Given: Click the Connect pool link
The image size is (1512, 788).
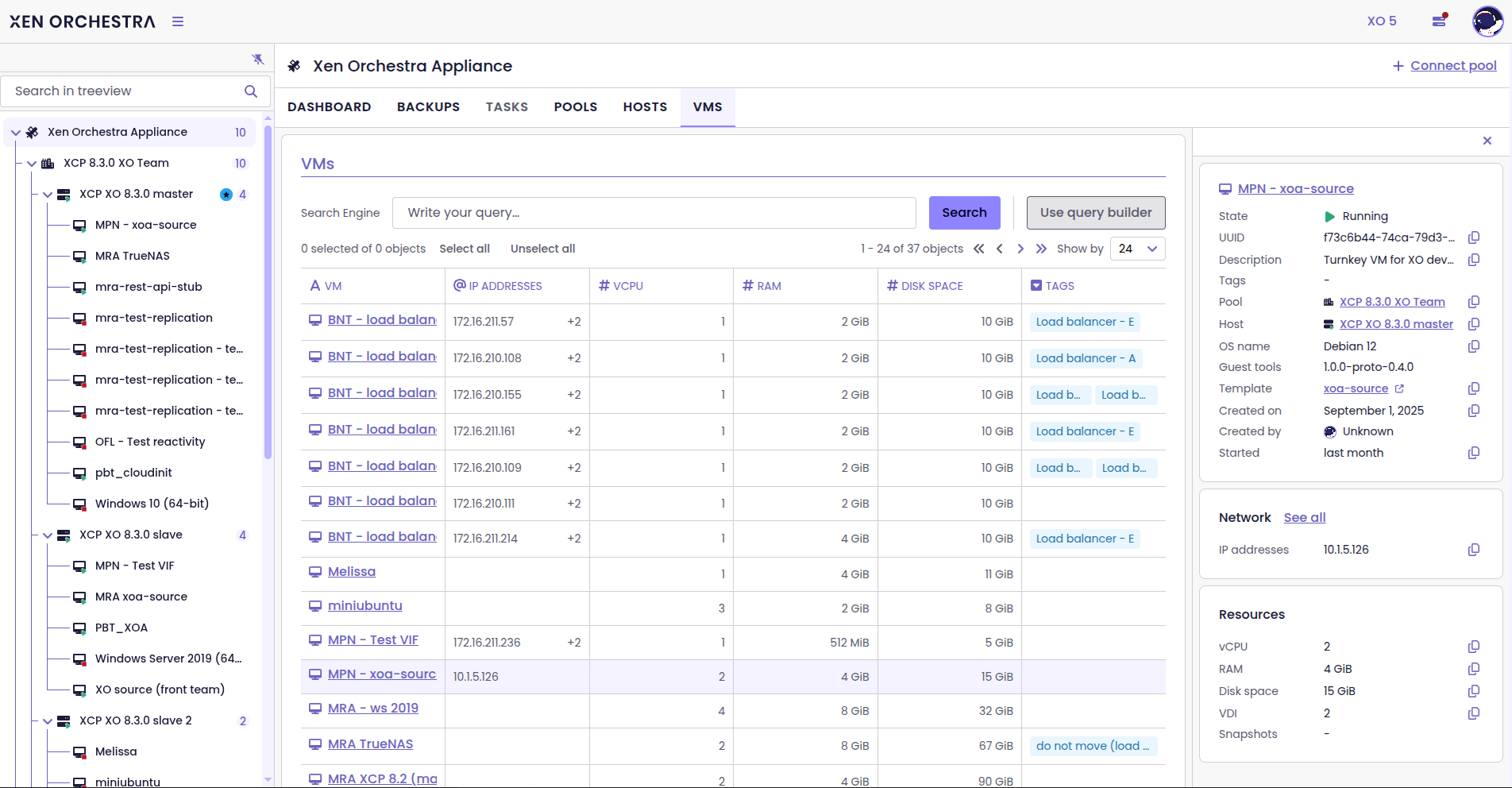Looking at the screenshot, I should pos(1452,66).
